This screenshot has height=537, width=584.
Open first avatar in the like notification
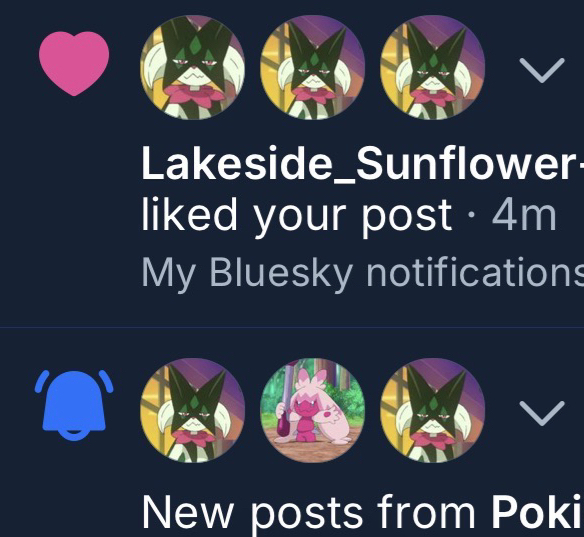pyautogui.click(x=193, y=67)
